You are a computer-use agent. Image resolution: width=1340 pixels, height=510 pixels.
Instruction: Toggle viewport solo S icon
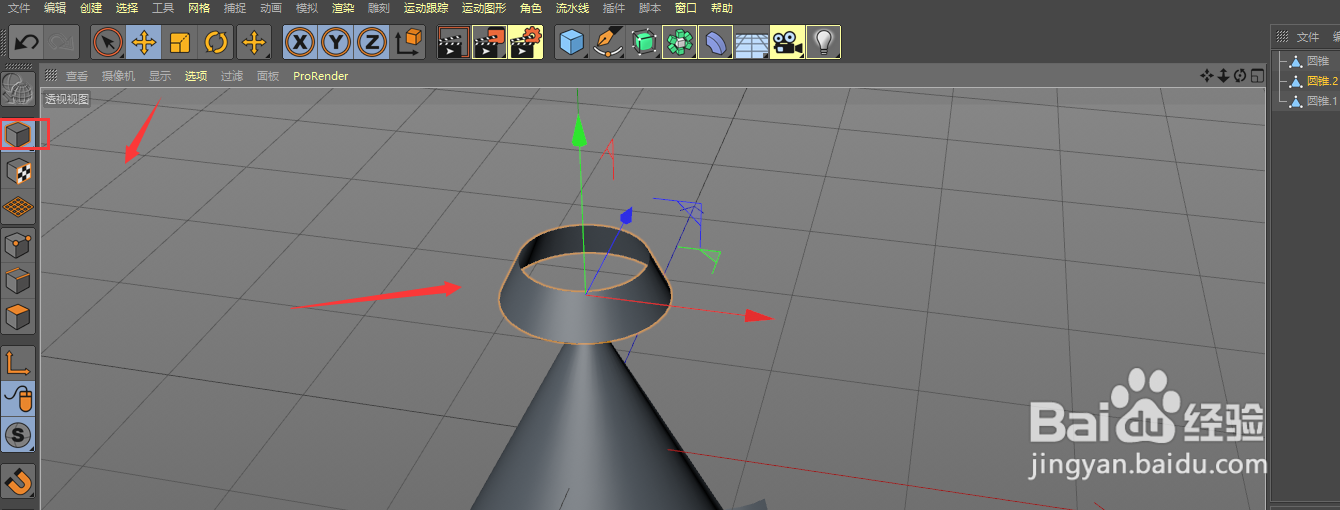pyautogui.click(x=18, y=434)
